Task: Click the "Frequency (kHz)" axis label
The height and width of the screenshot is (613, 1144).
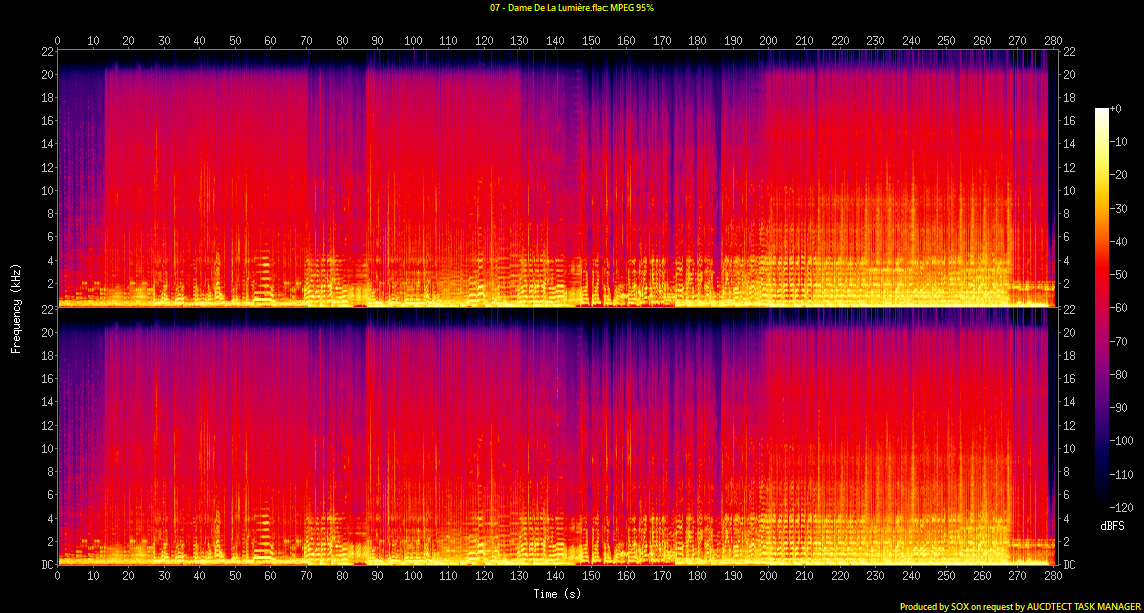Action: pyautogui.click(x=16, y=306)
